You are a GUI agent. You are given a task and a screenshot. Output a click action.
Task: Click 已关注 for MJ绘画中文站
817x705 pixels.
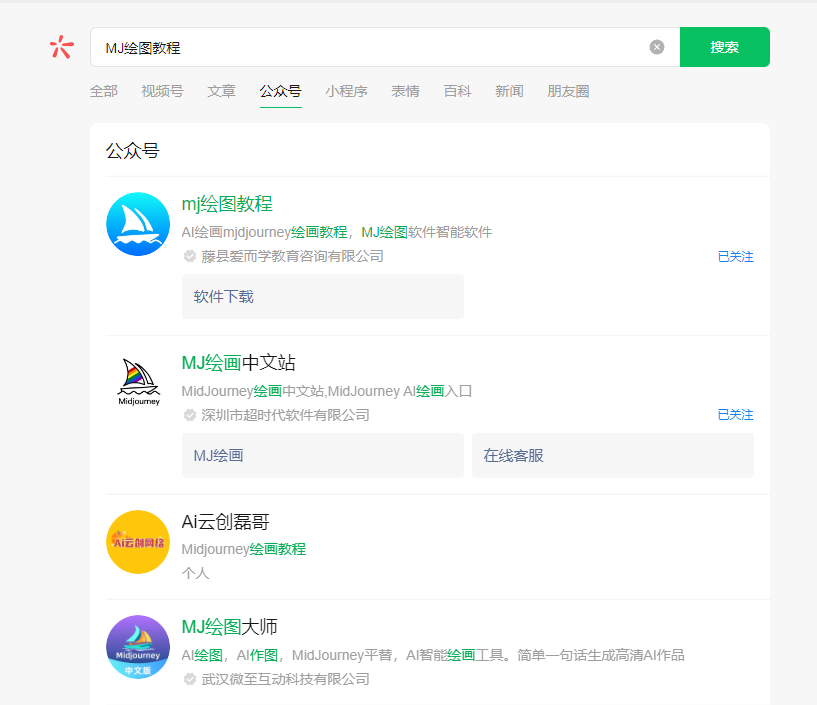(x=735, y=415)
